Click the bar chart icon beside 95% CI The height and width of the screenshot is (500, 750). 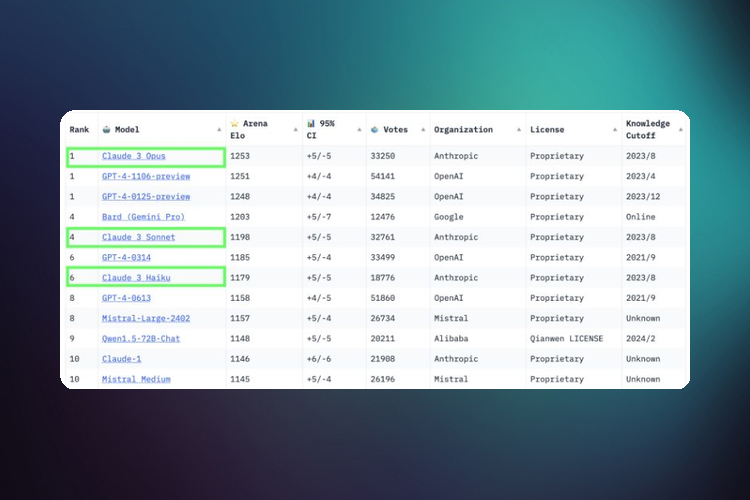[311, 123]
